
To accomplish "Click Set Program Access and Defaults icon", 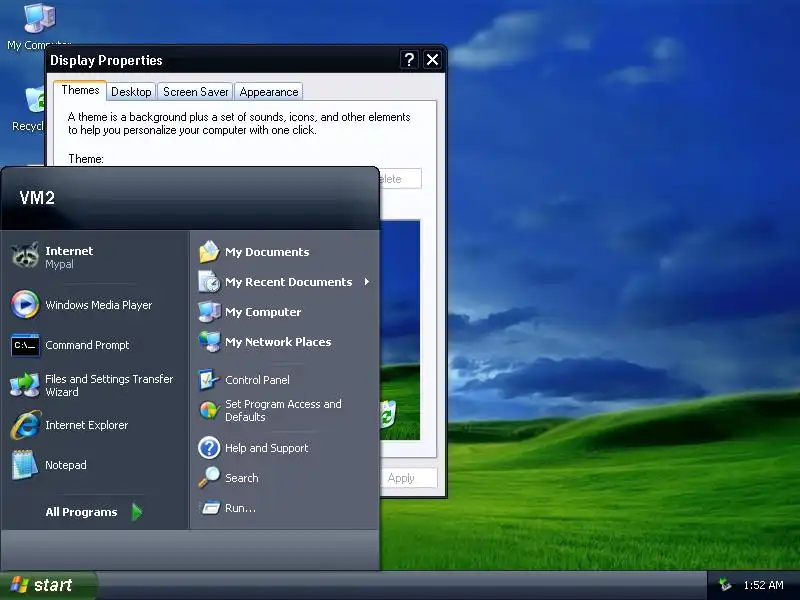I will 209,410.
